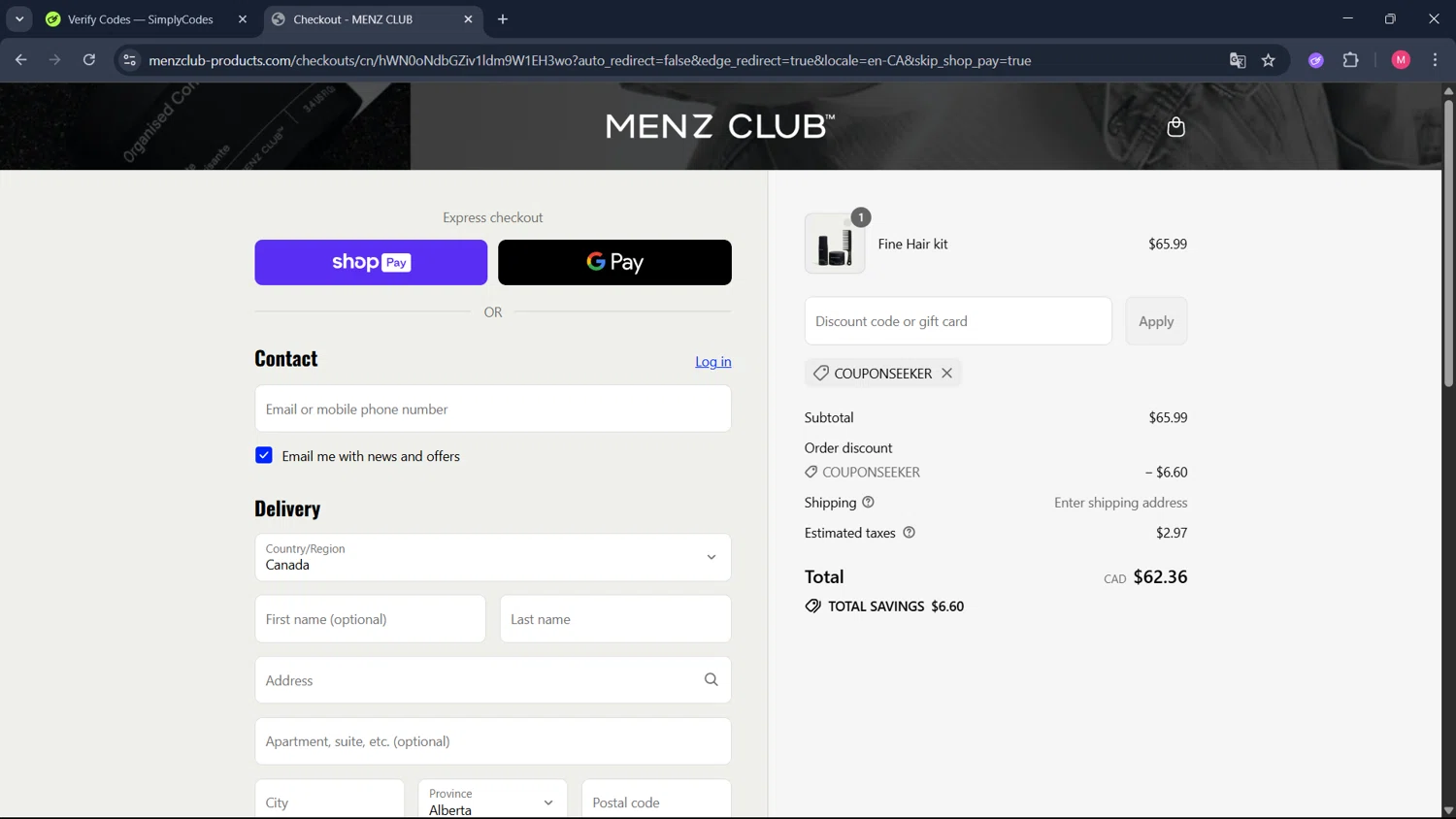Open the shopping cart bag icon
1456x819 pixels.
pos(1175,127)
